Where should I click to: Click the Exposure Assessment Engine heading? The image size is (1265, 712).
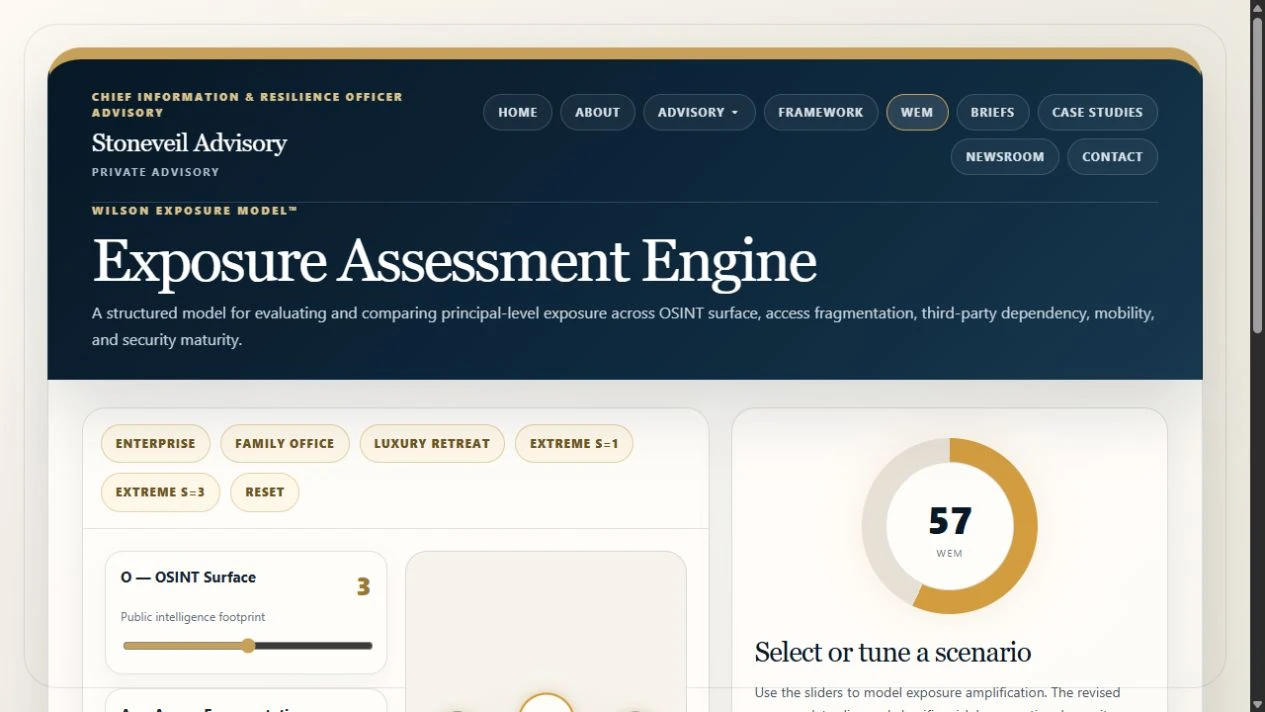pos(454,261)
